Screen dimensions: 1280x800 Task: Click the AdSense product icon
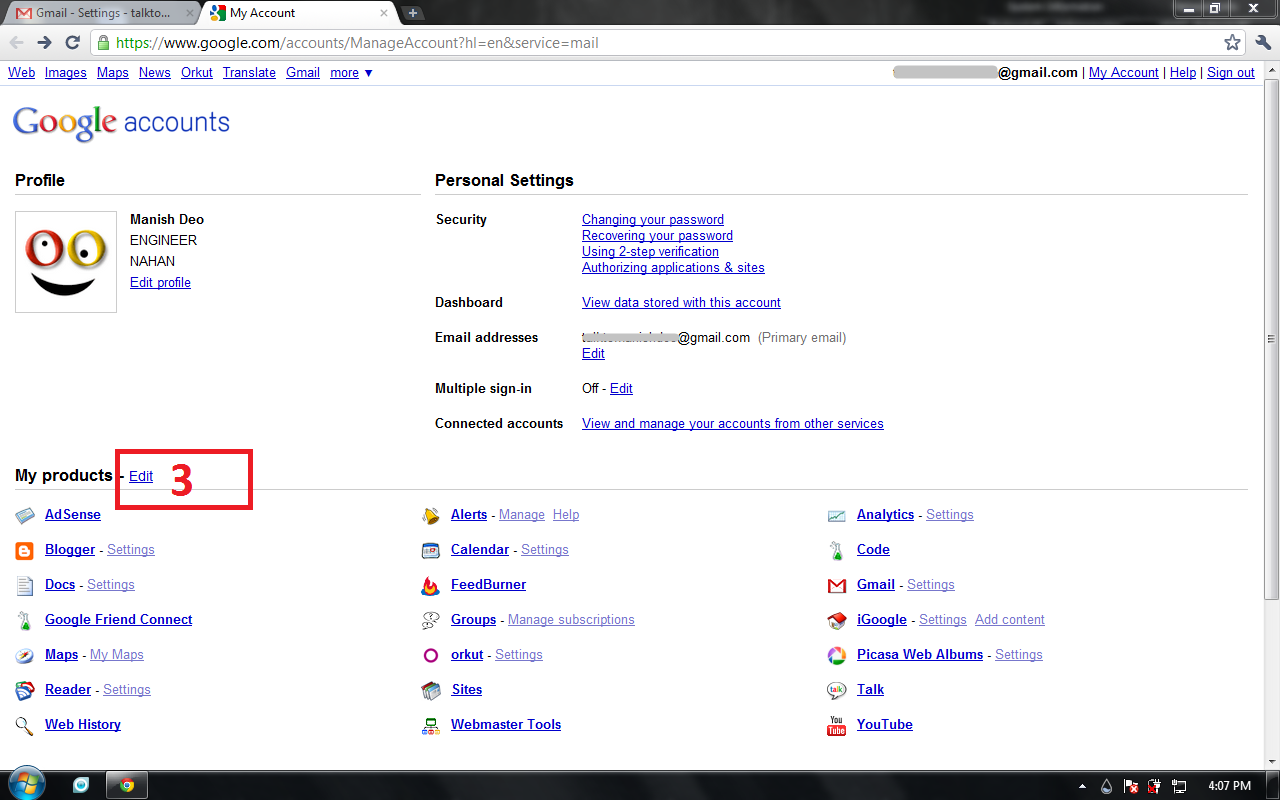tap(25, 515)
